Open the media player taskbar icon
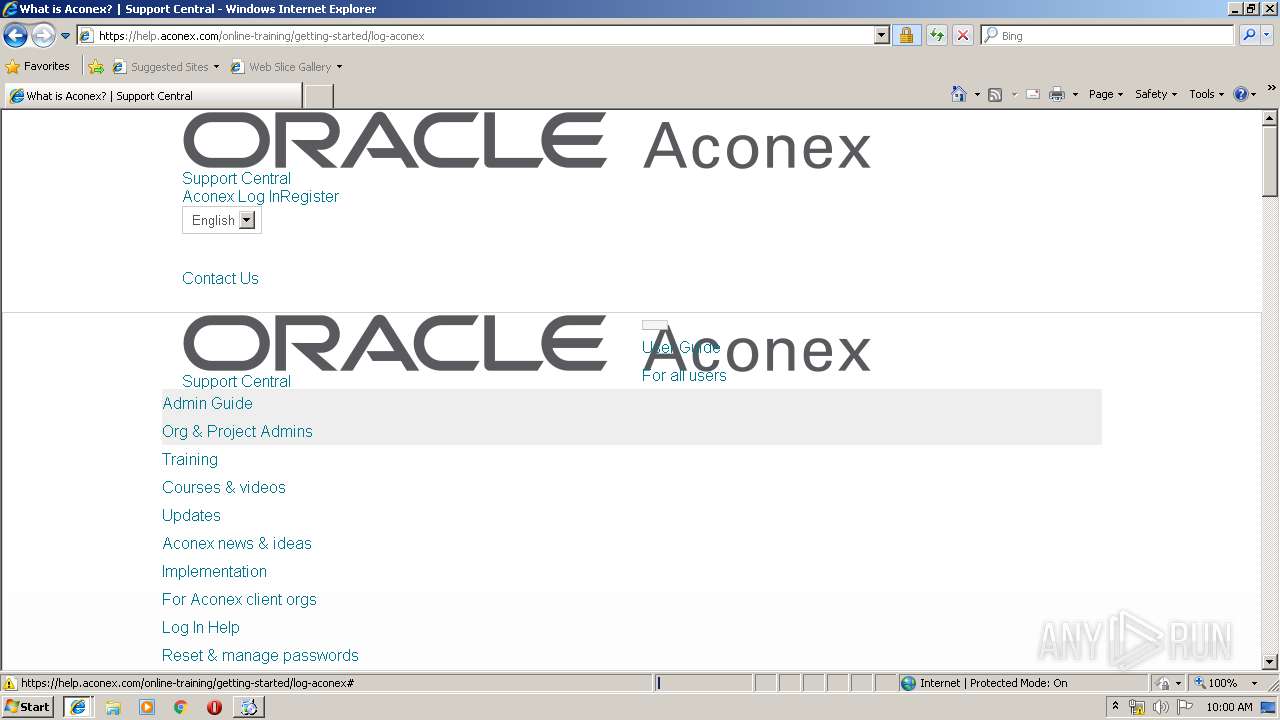 [147, 707]
